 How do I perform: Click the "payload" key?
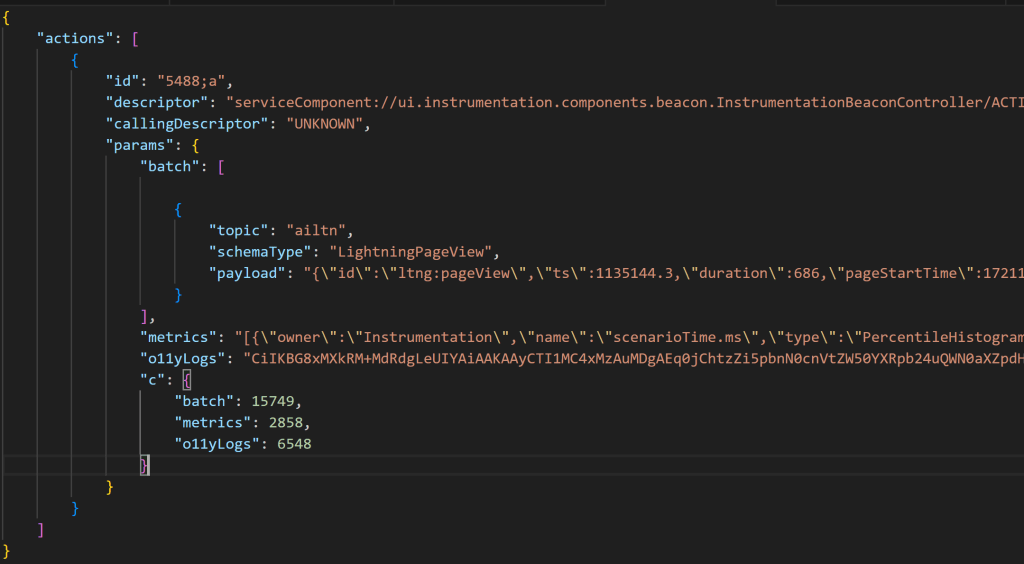[247, 274]
